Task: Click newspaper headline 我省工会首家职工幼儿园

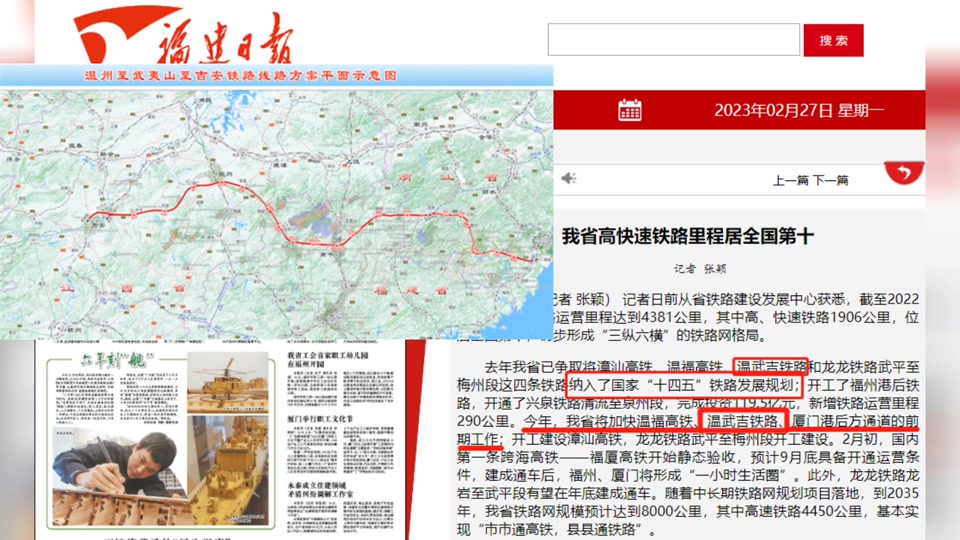Action: tap(328, 359)
